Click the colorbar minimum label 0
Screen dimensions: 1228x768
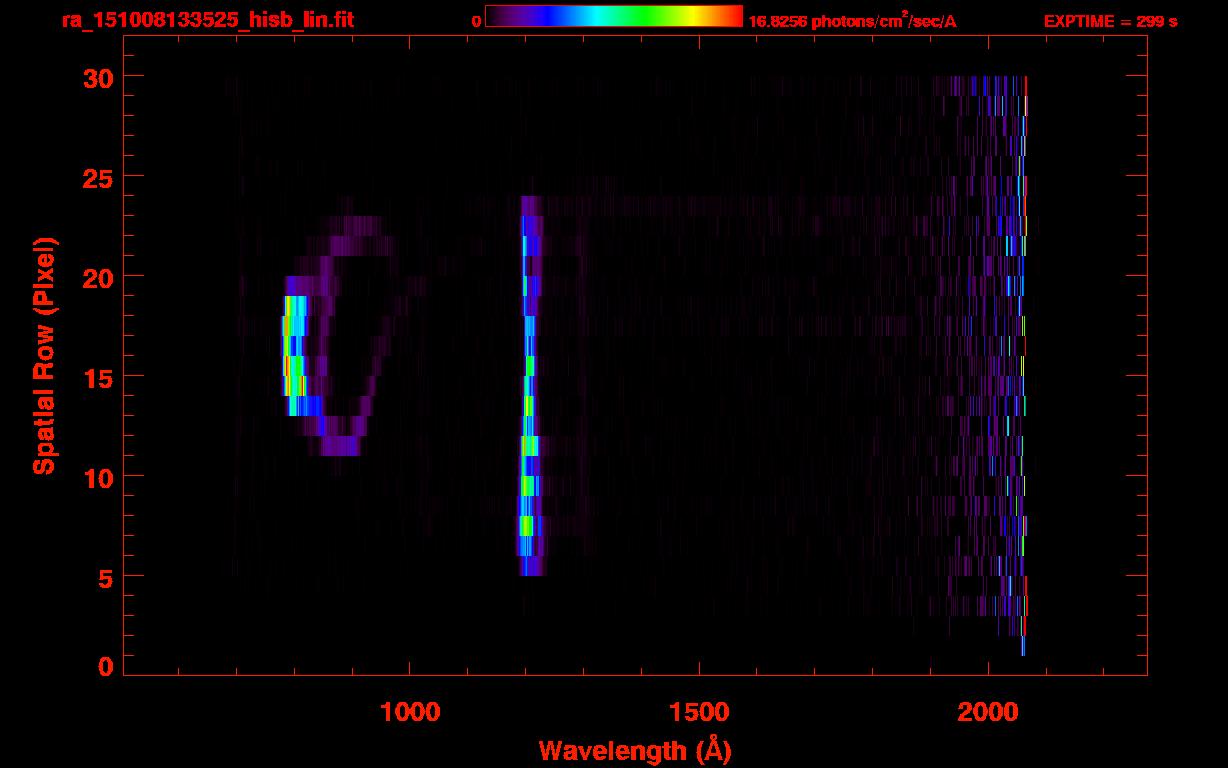coord(476,21)
